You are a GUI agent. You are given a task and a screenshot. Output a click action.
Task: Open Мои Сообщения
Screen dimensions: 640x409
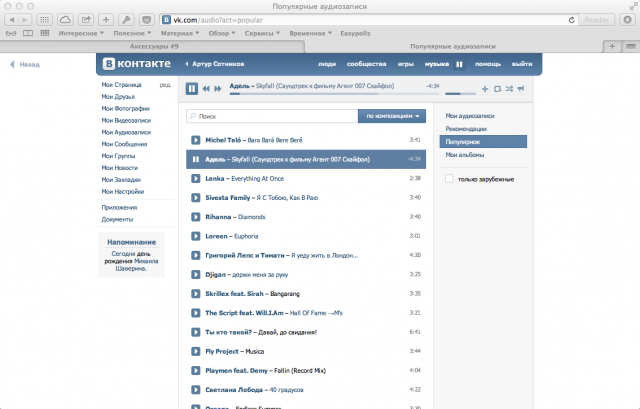124,144
